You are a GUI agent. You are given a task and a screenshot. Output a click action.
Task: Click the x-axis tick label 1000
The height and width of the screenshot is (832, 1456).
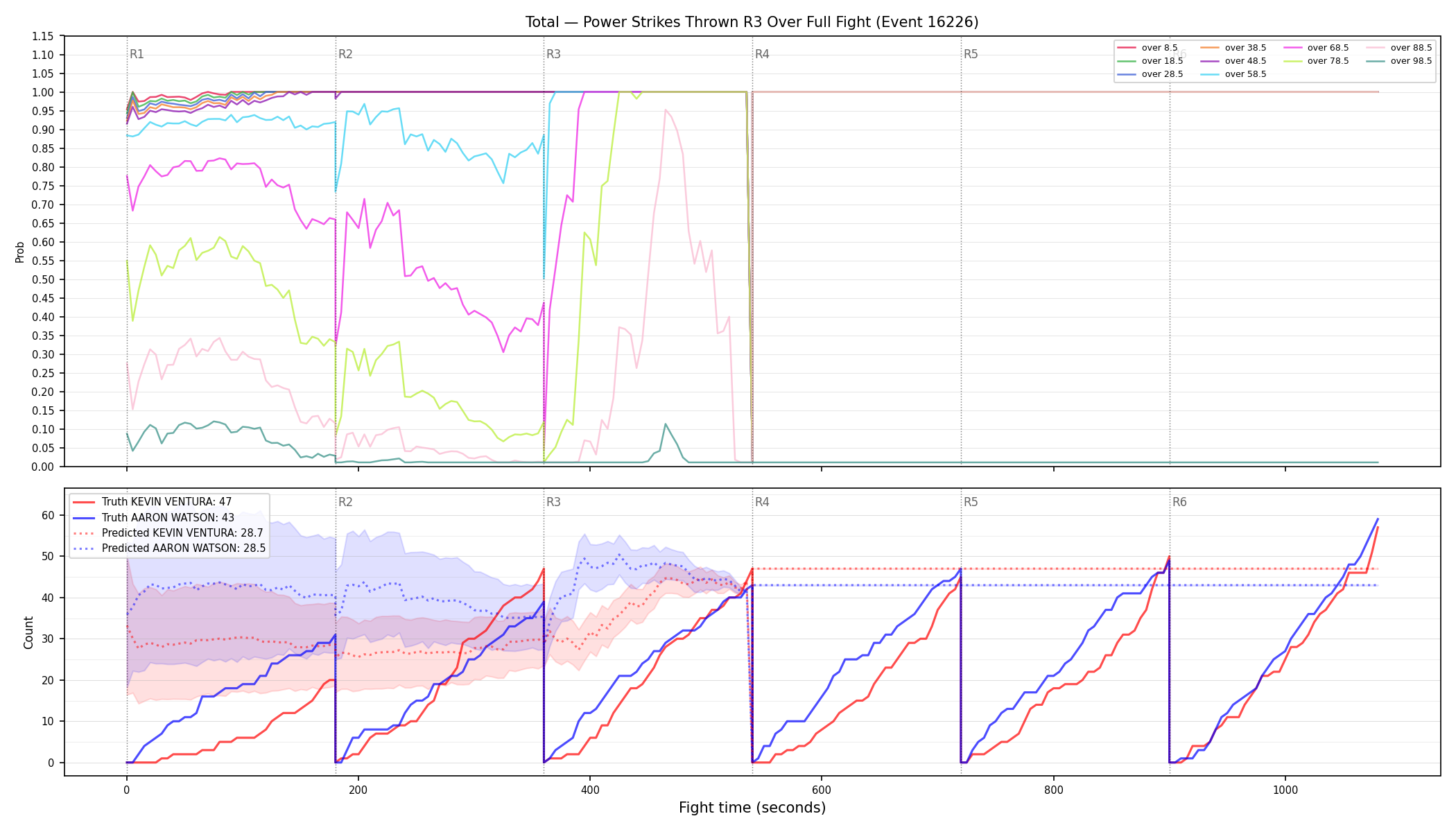(1285, 790)
